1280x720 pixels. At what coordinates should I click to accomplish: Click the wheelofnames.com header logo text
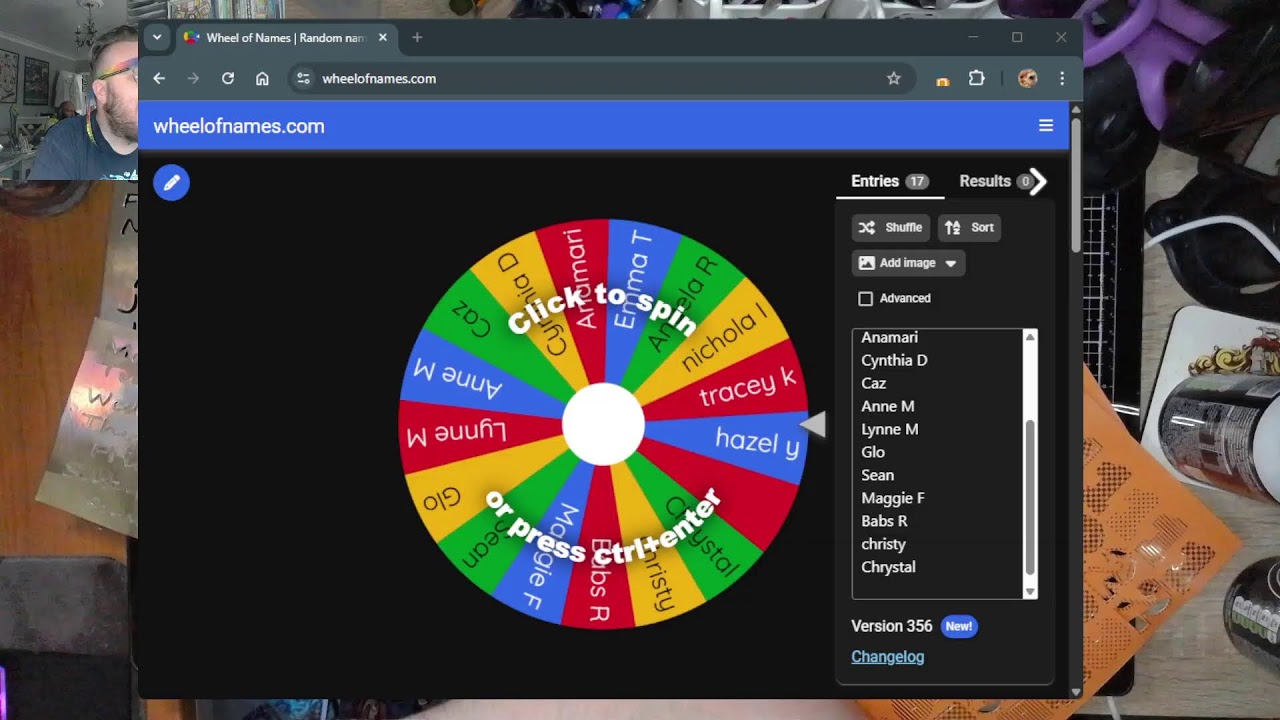pos(239,126)
